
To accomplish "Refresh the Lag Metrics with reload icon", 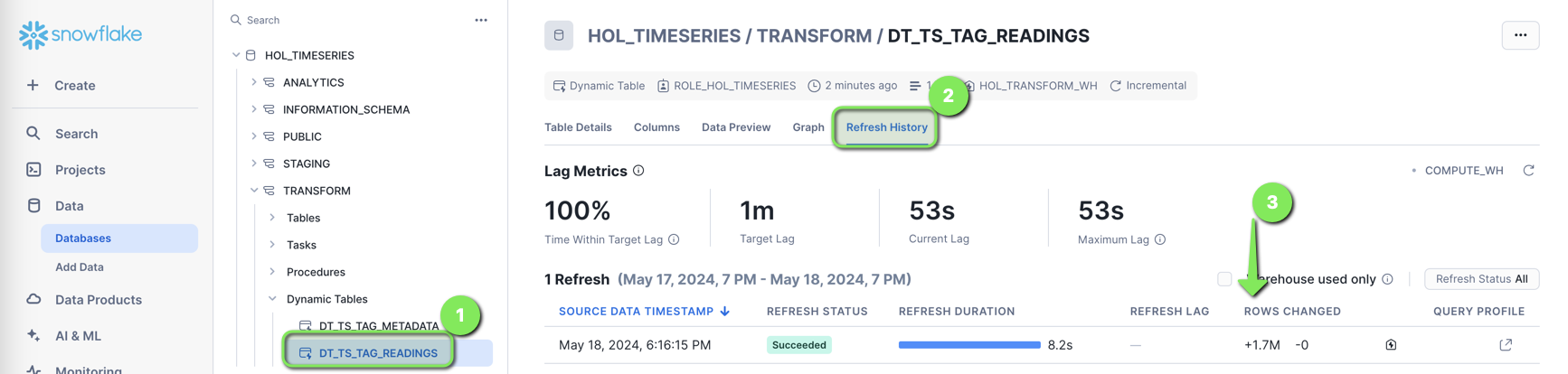I will (1528, 171).
